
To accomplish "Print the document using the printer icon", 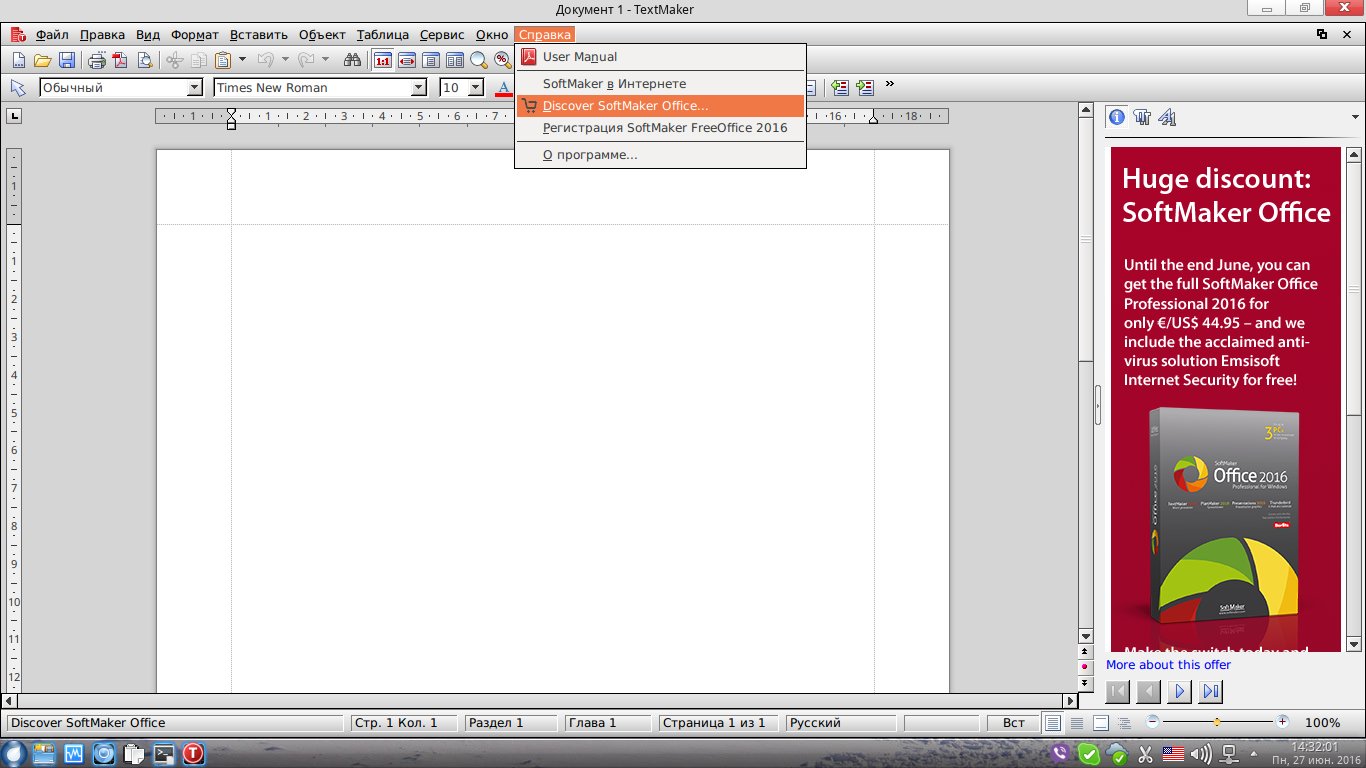I will [x=97, y=60].
